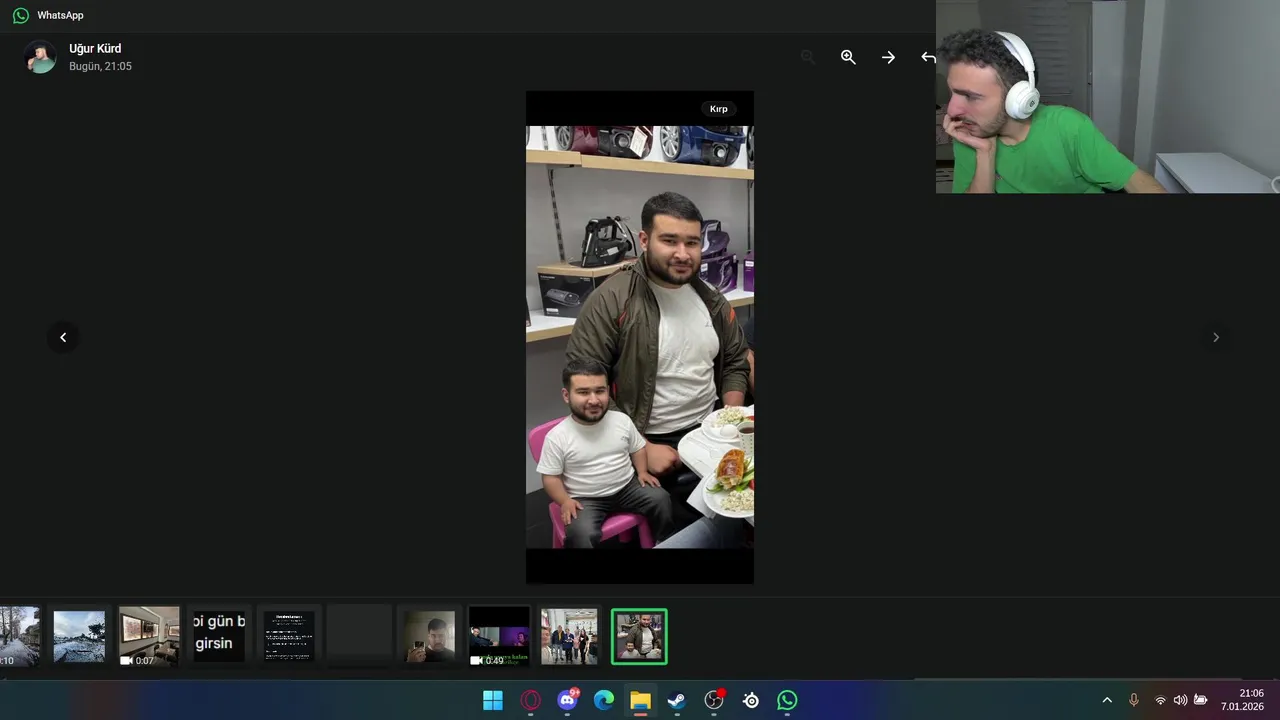Click the microphone tray icon

pyautogui.click(x=1133, y=700)
